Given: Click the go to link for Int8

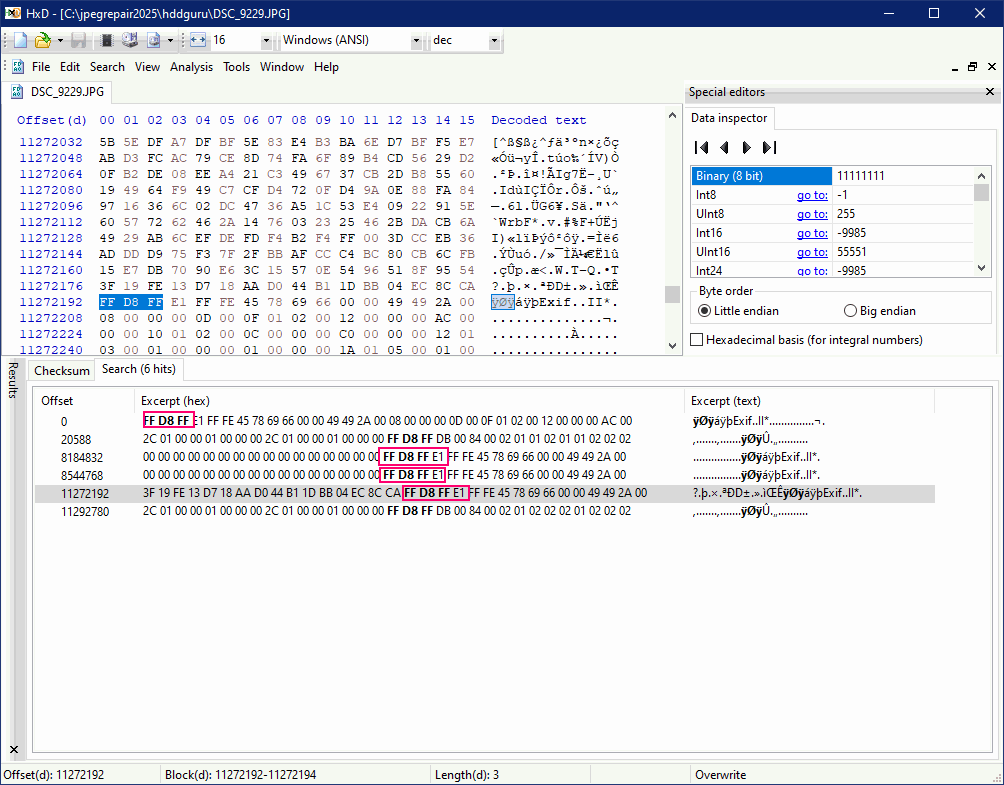Looking at the screenshot, I should click(x=812, y=195).
